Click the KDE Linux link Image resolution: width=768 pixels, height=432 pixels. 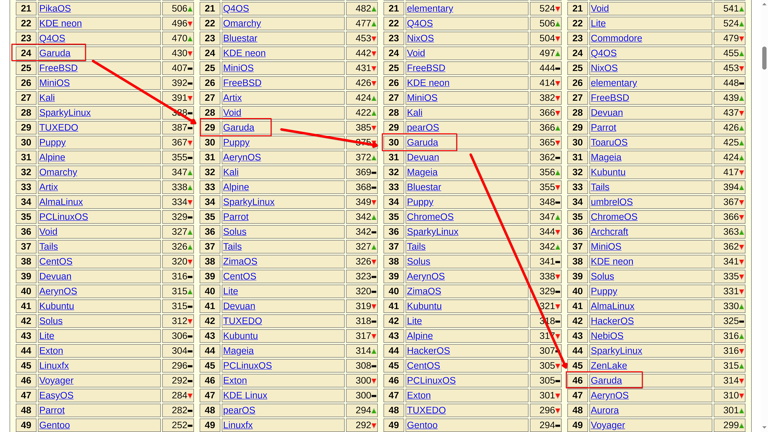coord(245,395)
